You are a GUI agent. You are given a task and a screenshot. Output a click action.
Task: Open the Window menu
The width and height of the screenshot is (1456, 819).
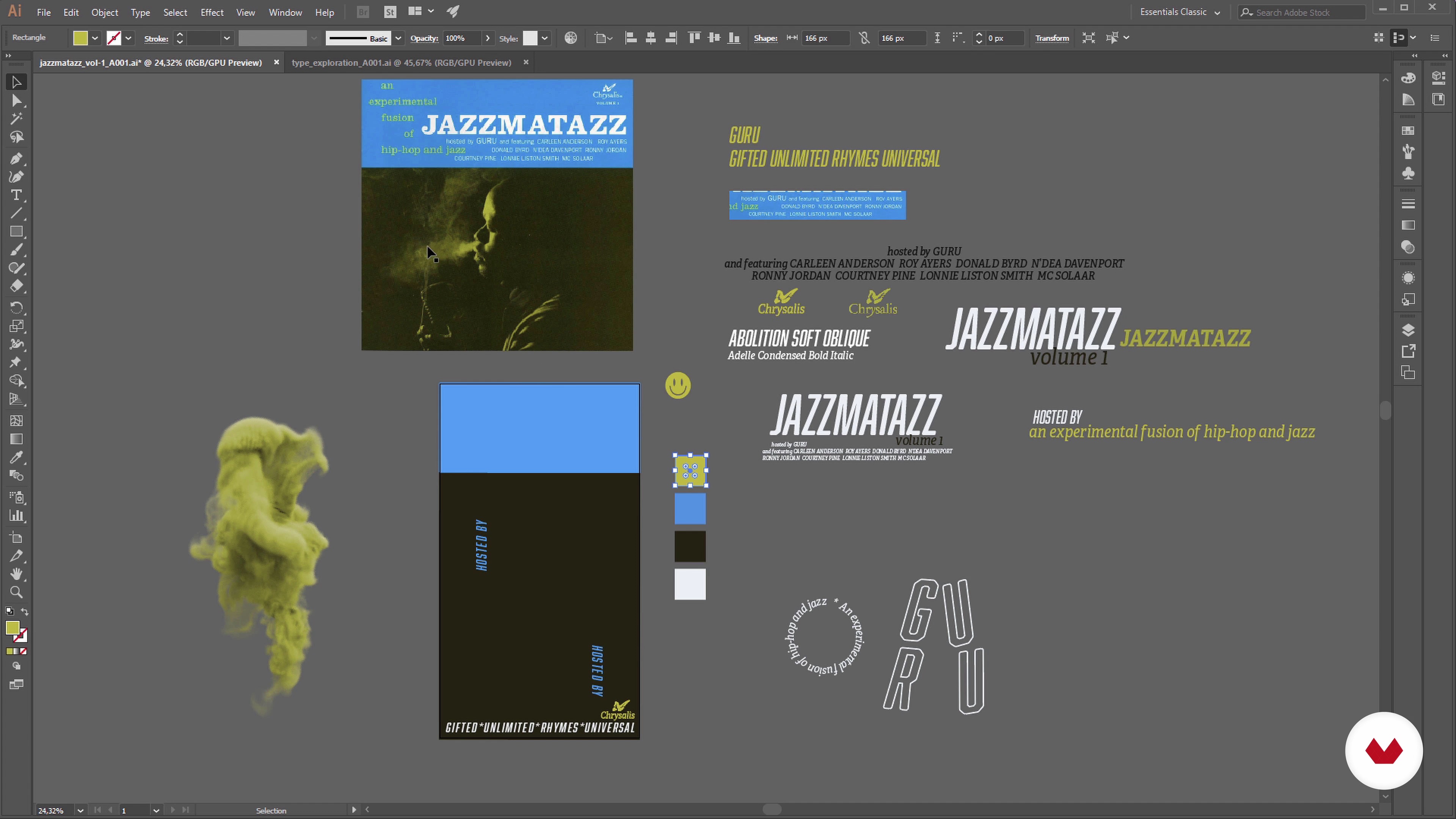pyautogui.click(x=285, y=12)
